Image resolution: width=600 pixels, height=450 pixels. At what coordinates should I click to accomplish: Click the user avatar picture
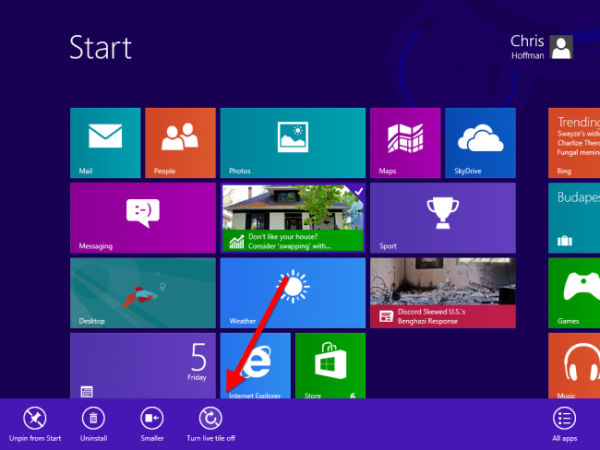[x=561, y=47]
